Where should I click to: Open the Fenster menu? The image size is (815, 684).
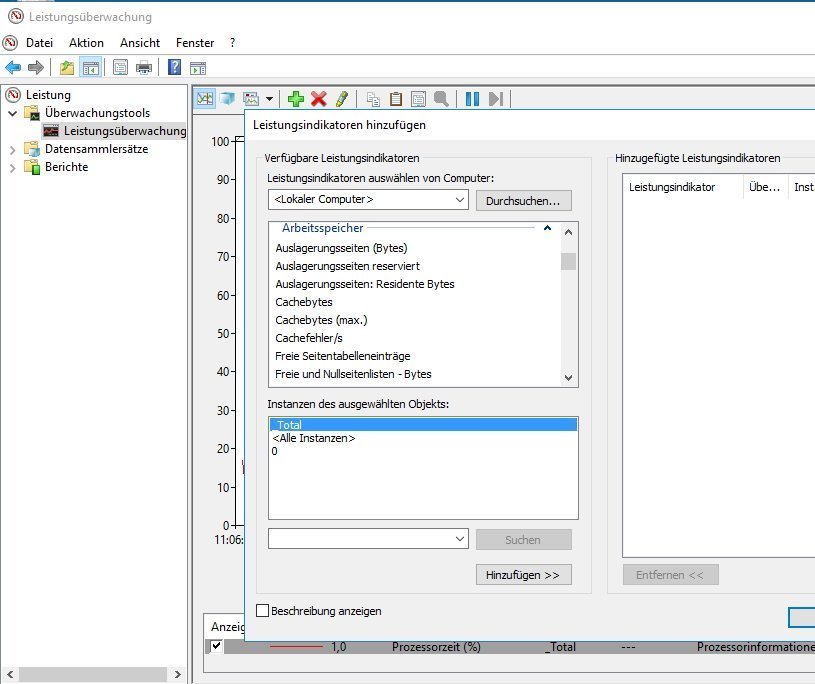(x=195, y=43)
